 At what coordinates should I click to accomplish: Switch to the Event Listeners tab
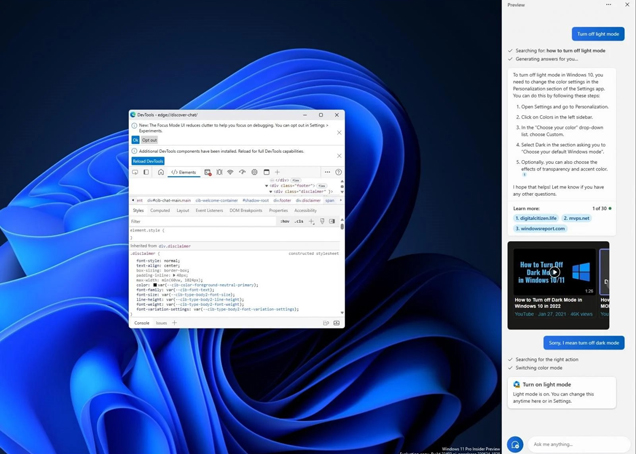point(209,210)
